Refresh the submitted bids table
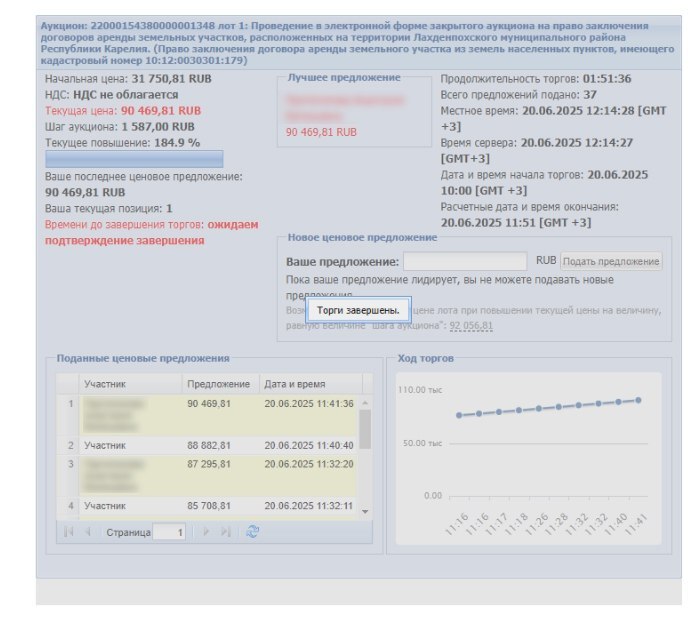Viewport: 698px width, 625px height. tap(252, 532)
